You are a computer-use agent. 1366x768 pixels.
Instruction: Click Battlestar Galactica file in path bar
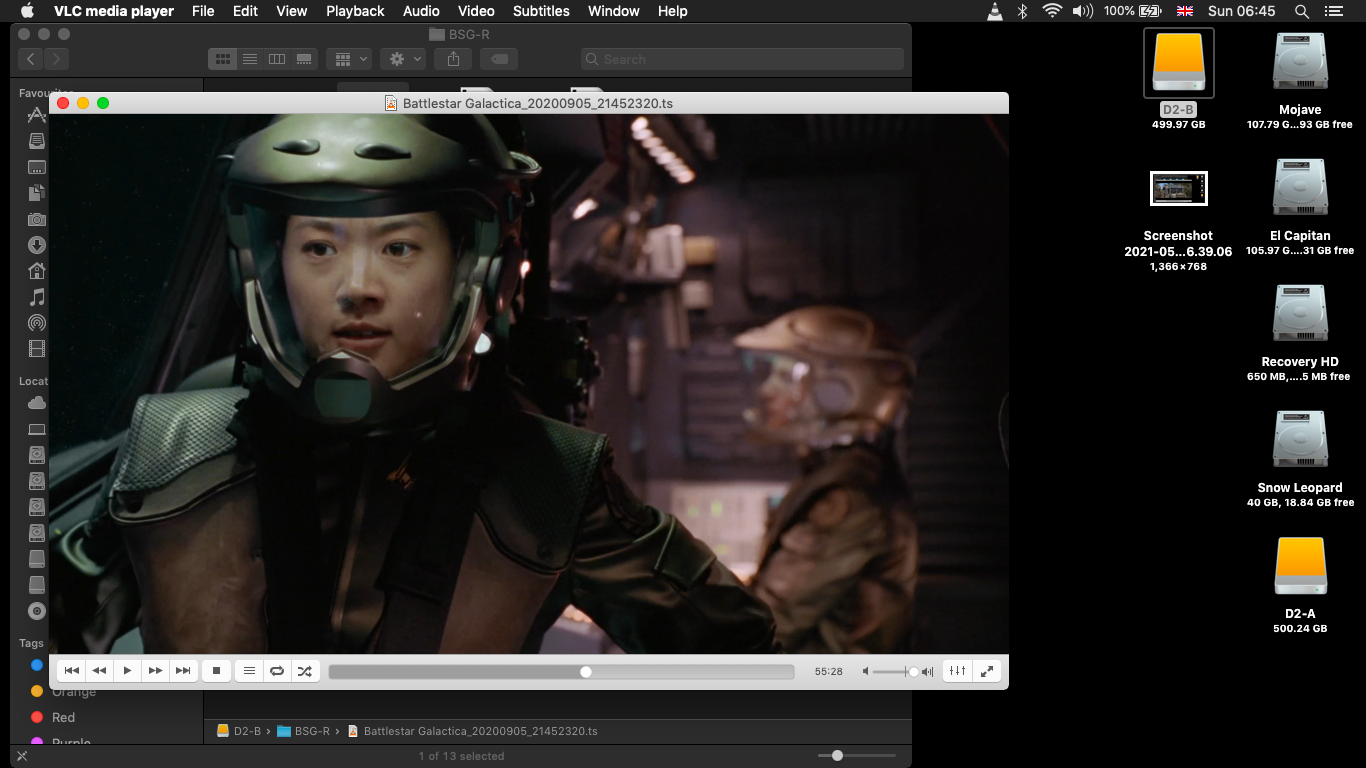pyautogui.click(x=472, y=731)
